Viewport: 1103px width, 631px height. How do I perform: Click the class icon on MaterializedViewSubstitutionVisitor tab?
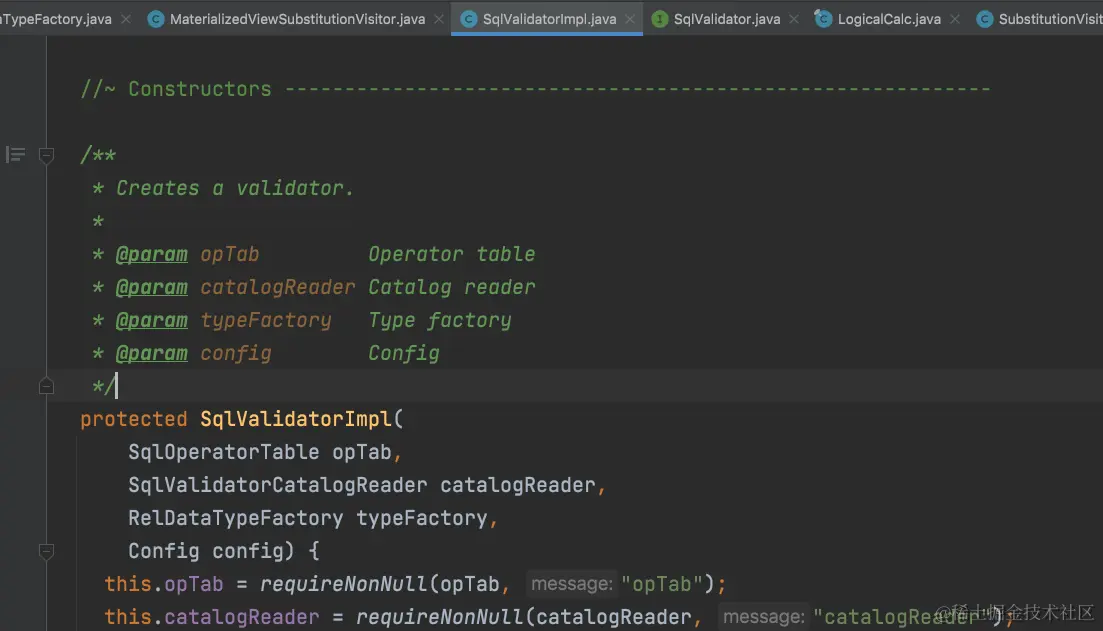[156, 19]
